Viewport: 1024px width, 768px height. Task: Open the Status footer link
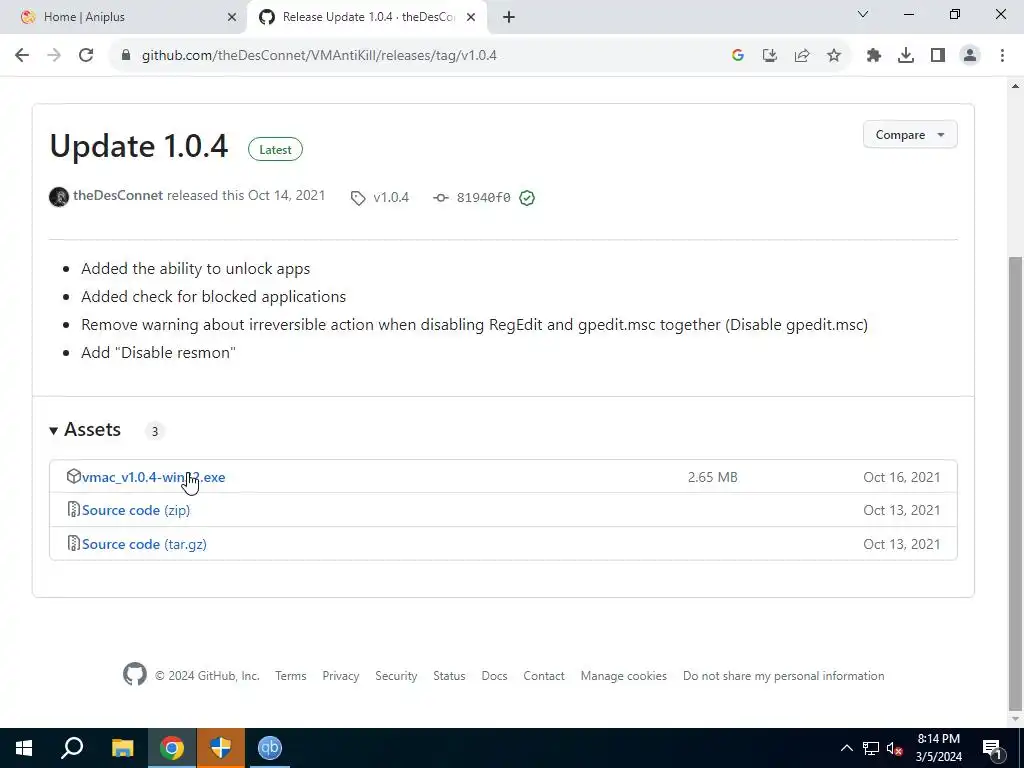[449, 675]
